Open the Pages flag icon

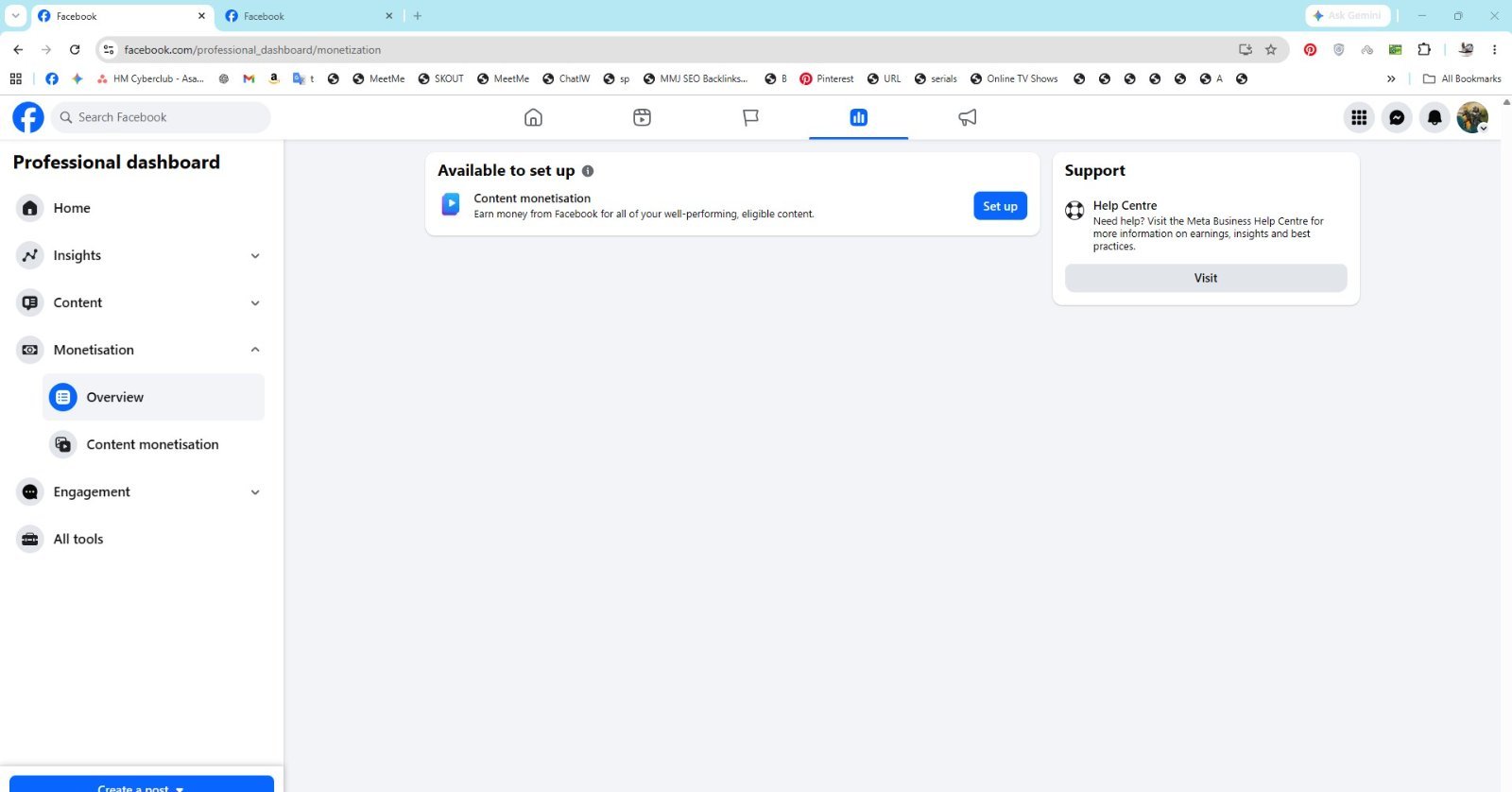750,117
